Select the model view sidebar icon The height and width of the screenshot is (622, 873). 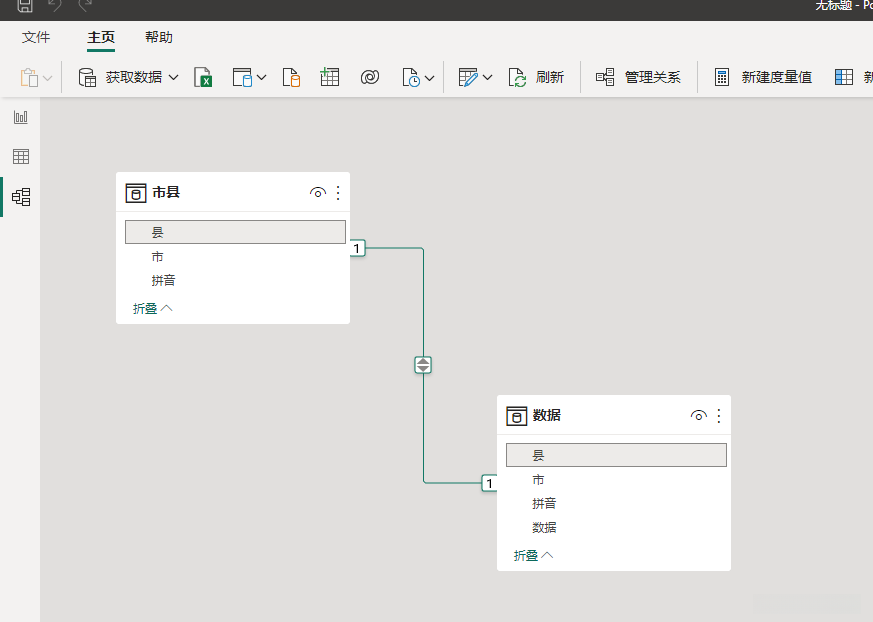point(21,197)
